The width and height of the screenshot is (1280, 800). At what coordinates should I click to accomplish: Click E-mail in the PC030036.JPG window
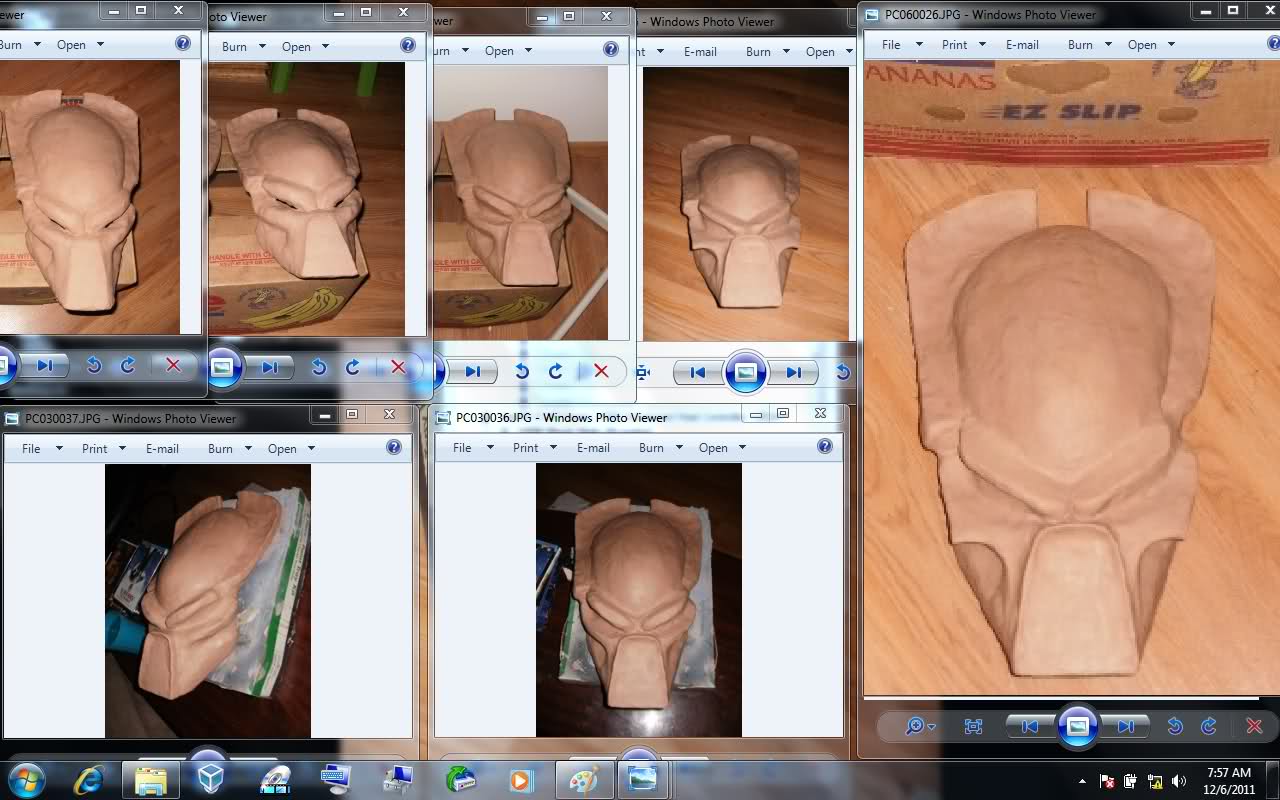point(593,447)
